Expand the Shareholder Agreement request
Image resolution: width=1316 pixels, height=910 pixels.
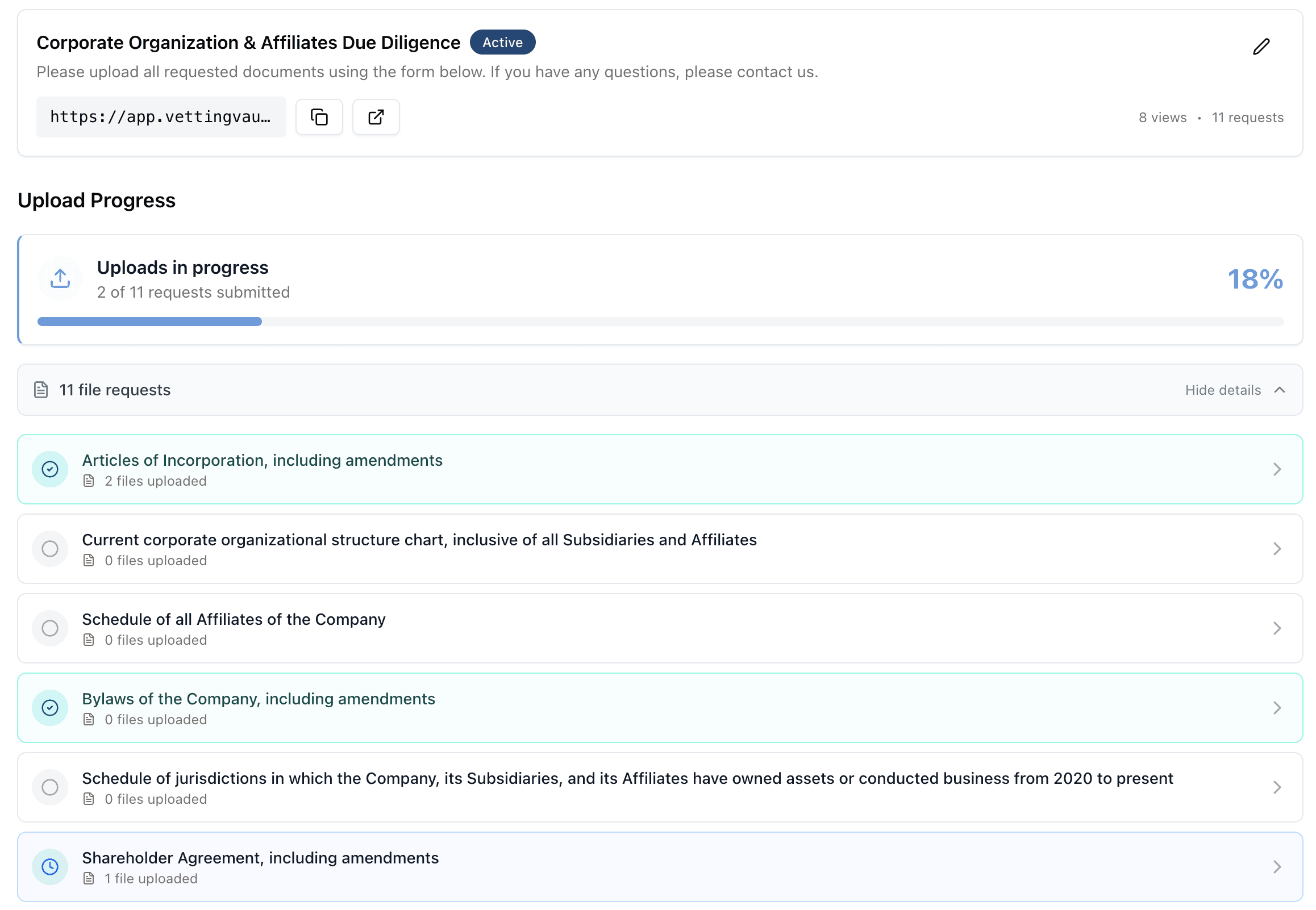pyautogui.click(x=1277, y=866)
